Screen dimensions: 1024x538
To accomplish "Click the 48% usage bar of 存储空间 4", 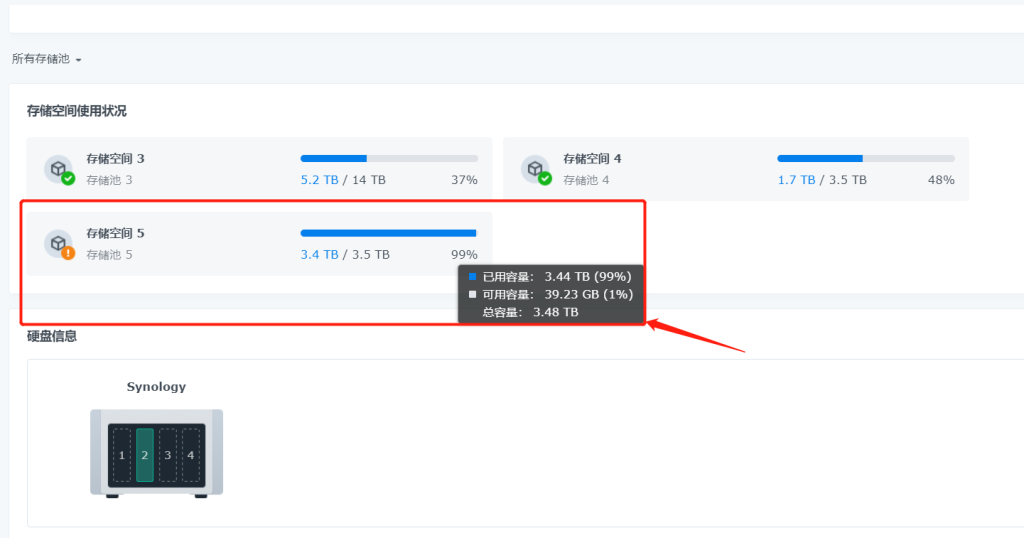I will [x=866, y=159].
